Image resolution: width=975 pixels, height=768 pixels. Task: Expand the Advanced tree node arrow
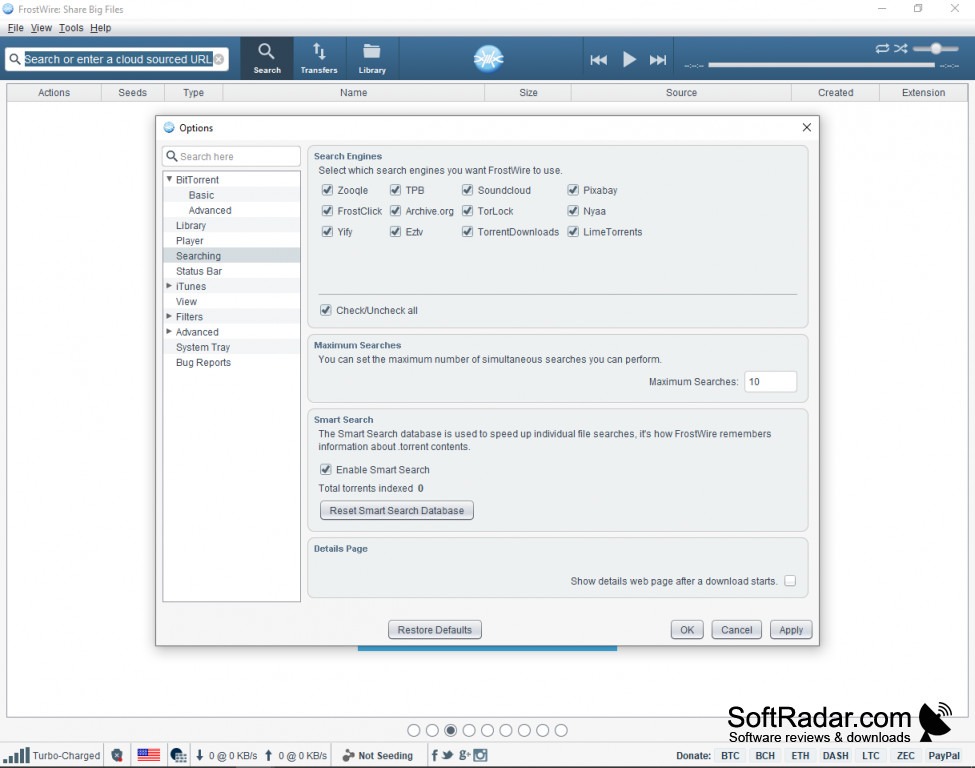(x=169, y=331)
